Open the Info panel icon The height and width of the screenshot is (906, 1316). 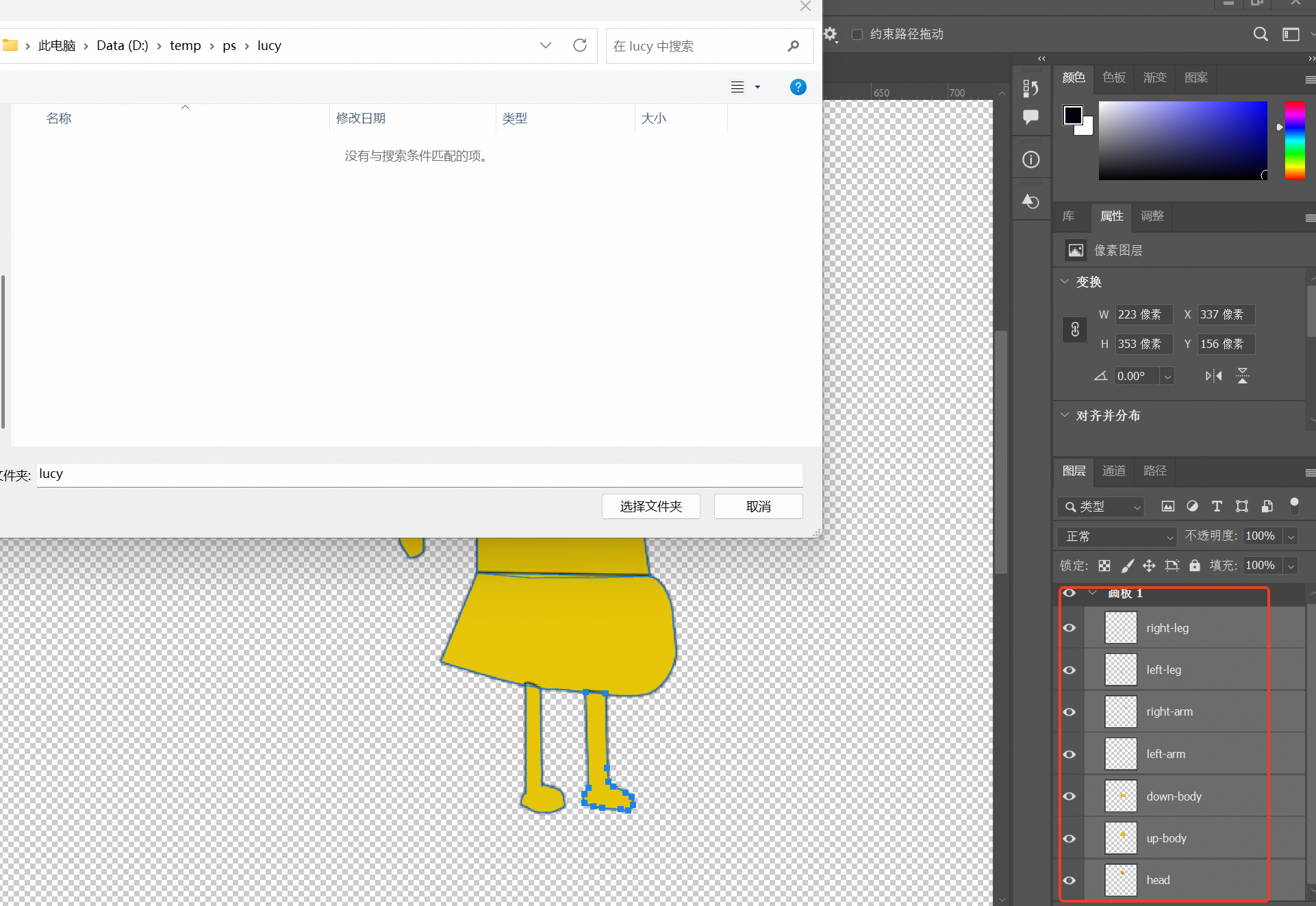[x=1030, y=160]
